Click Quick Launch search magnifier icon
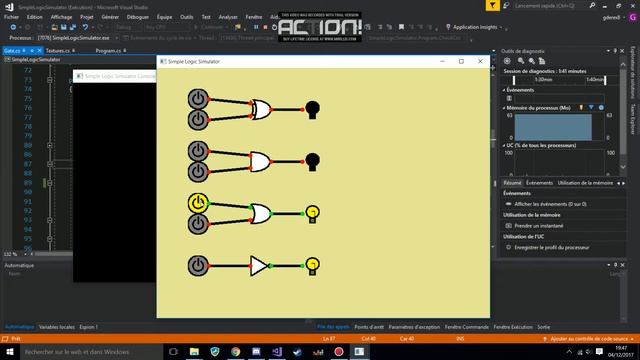 tap(592, 5)
